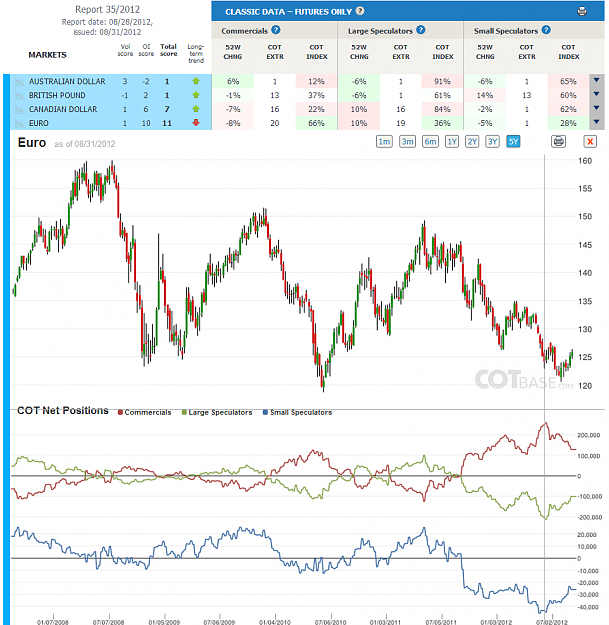The image size is (609, 625).
Task: Close the Euro chart with red X
Action: [x=590, y=141]
